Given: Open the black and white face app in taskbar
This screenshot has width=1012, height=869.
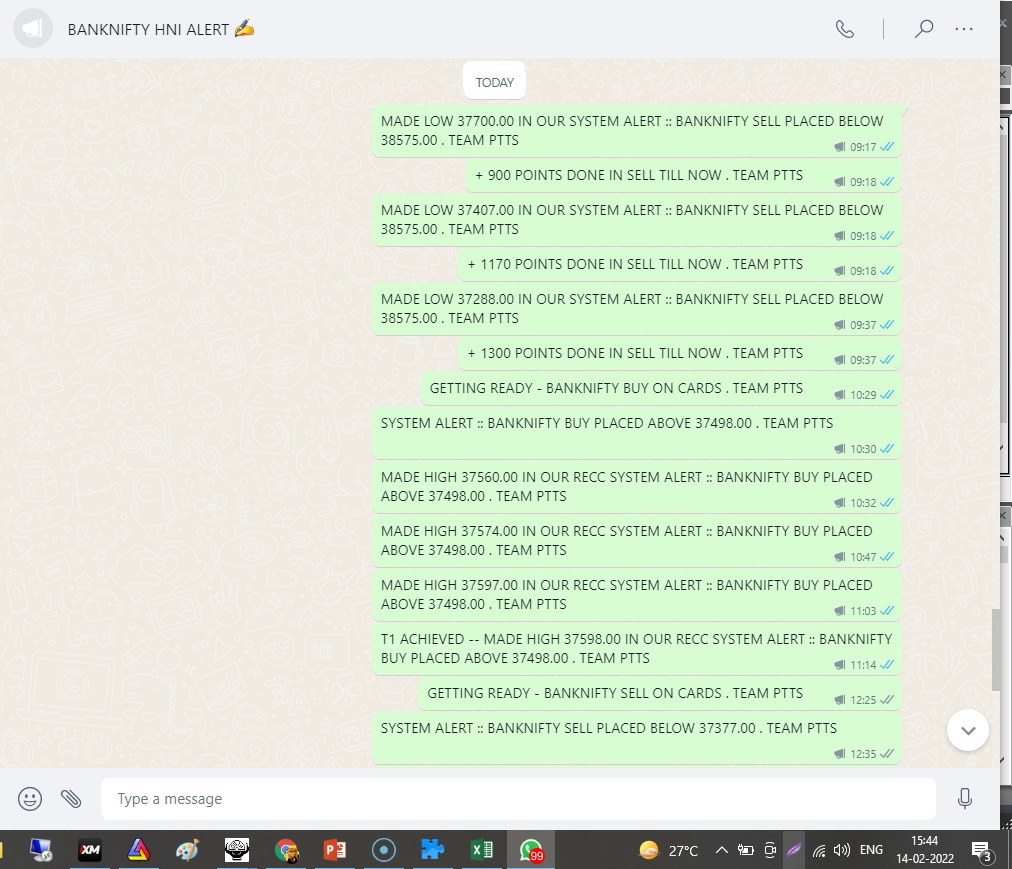Looking at the screenshot, I should (237, 850).
